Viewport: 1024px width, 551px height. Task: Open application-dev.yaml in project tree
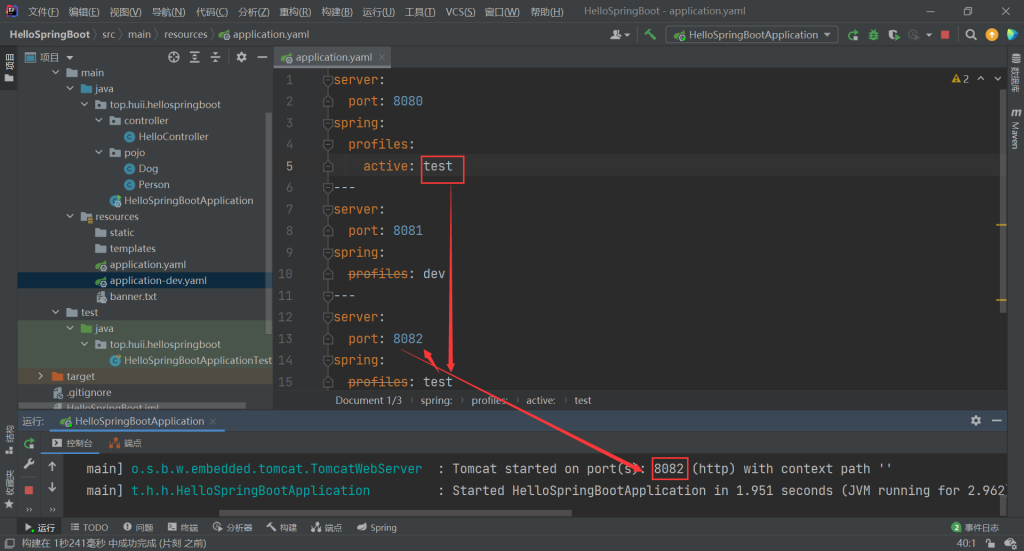tap(157, 281)
